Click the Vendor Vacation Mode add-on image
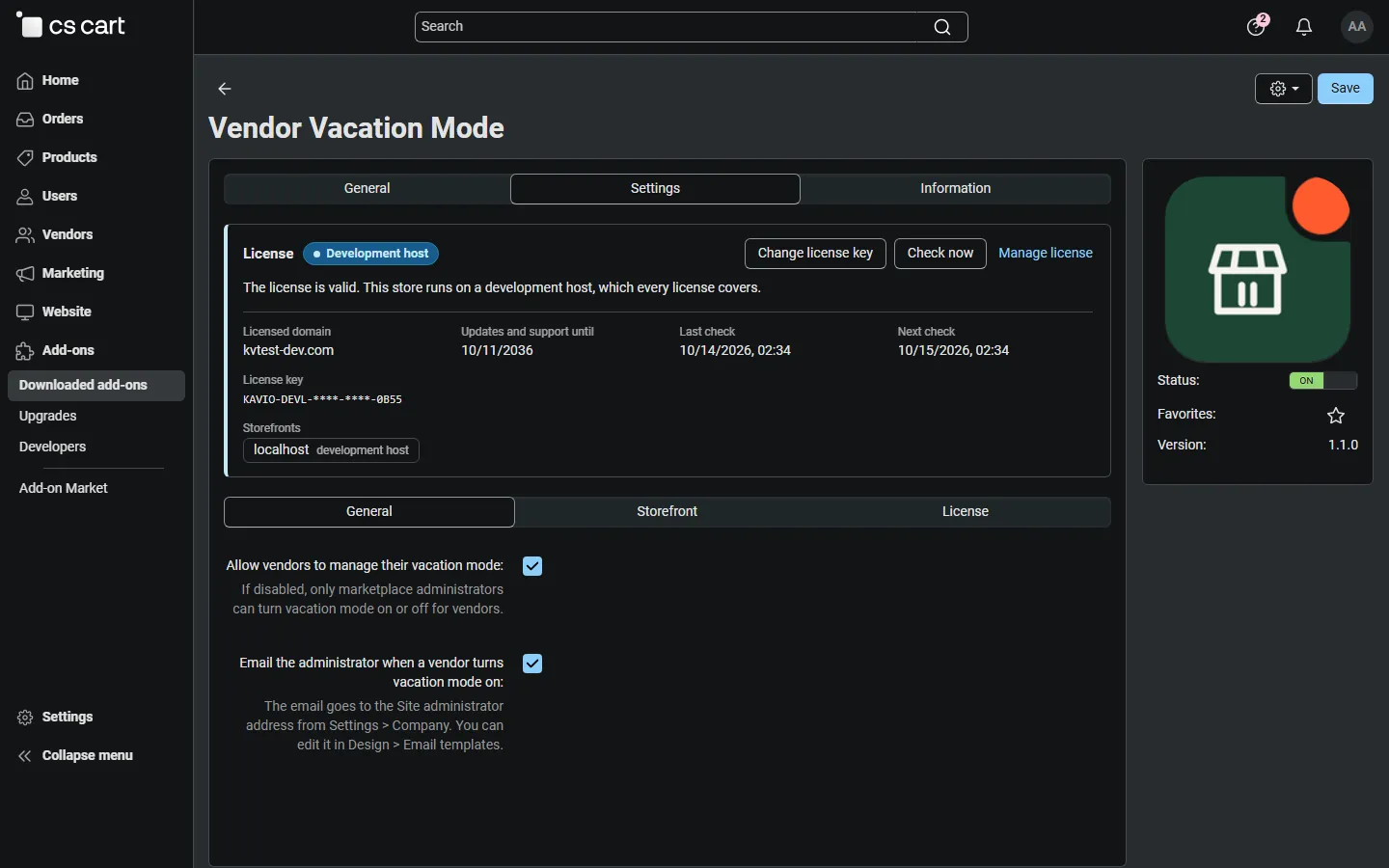This screenshot has width=1389, height=868. pyautogui.click(x=1258, y=269)
